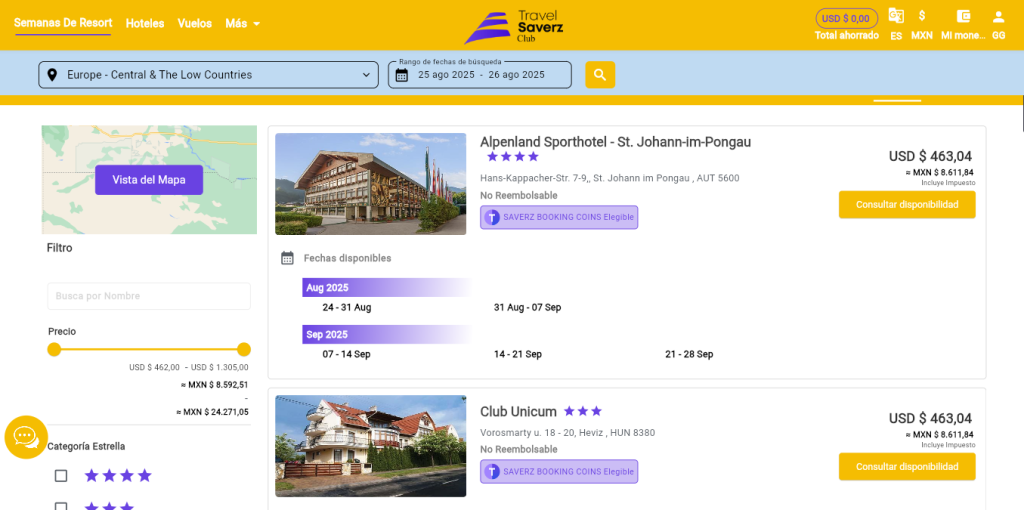Click USD $ 0,00 total saved pill
The width and height of the screenshot is (1024, 510).
[x=846, y=18]
